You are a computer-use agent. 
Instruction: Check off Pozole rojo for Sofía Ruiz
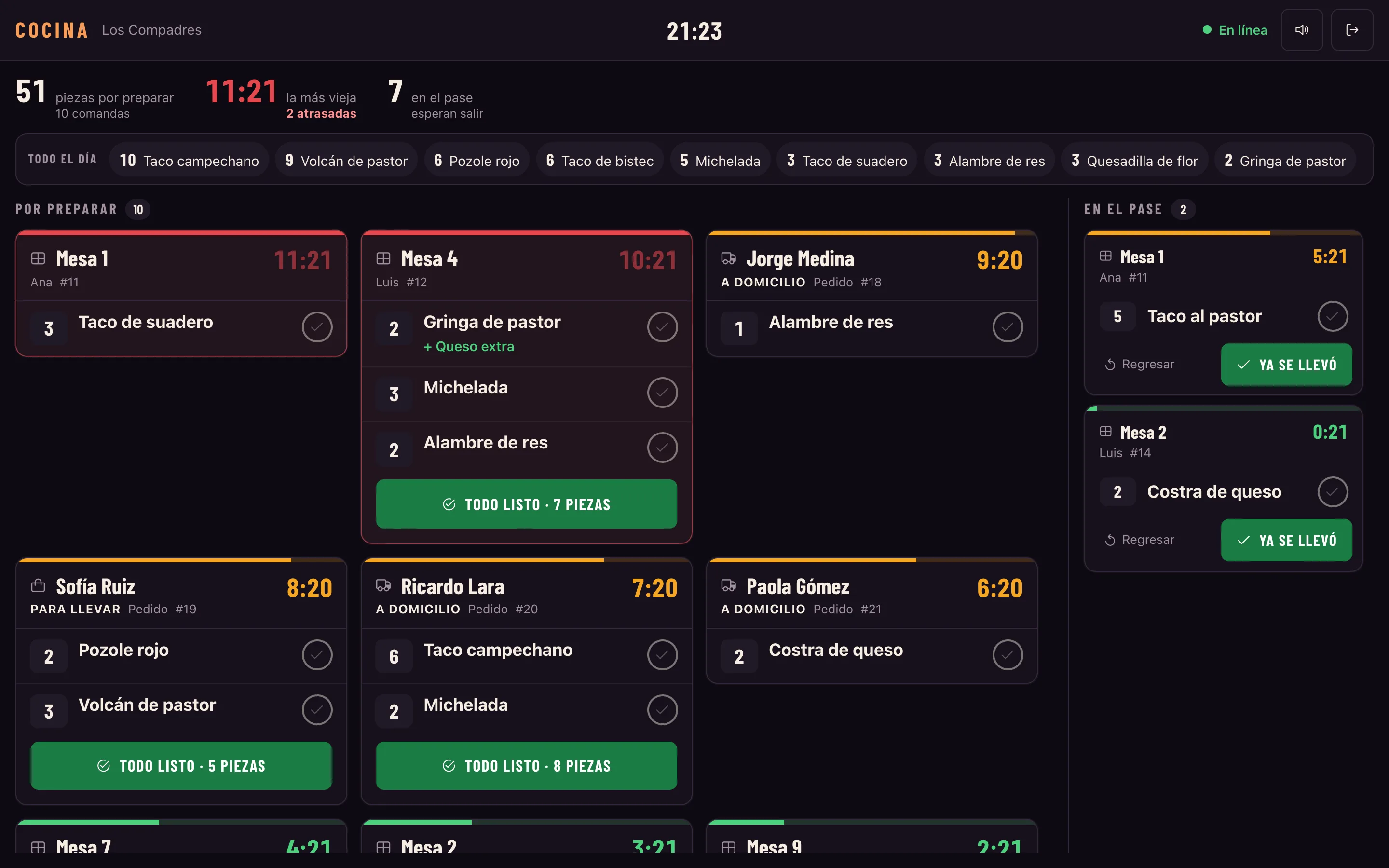click(317, 654)
